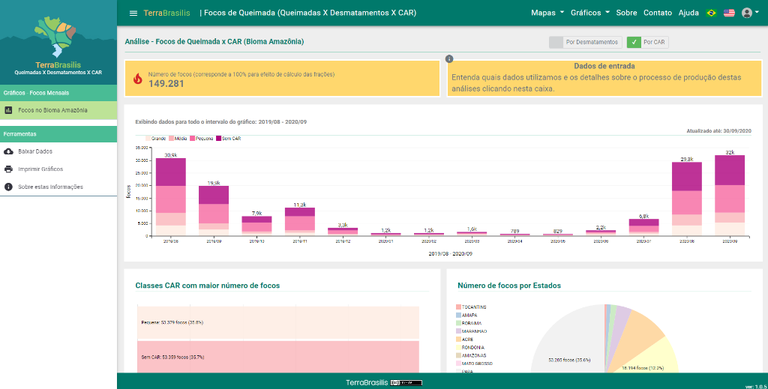The width and height of the screenshot is (768, 389).
Task: Select the 2020/07 bar labeled 6,8k
Action: tap(644, 227)
